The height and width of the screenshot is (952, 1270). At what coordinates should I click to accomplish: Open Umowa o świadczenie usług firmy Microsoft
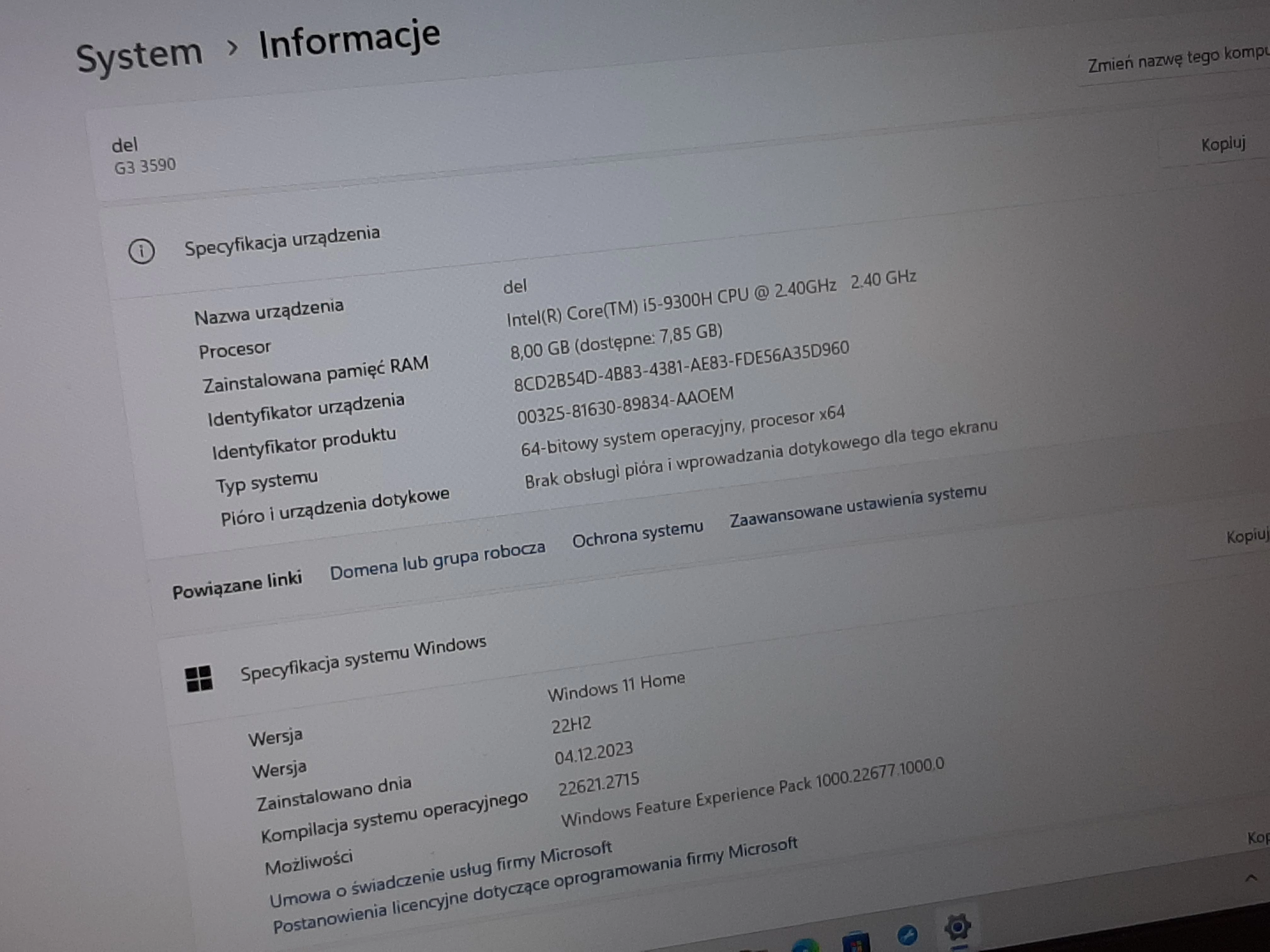441,875
